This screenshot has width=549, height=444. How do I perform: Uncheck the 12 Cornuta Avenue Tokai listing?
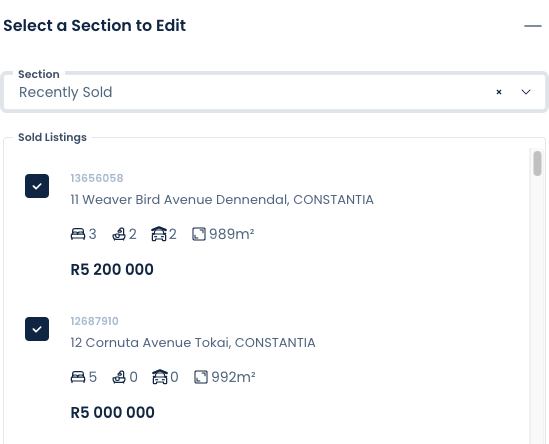point(37,329)
